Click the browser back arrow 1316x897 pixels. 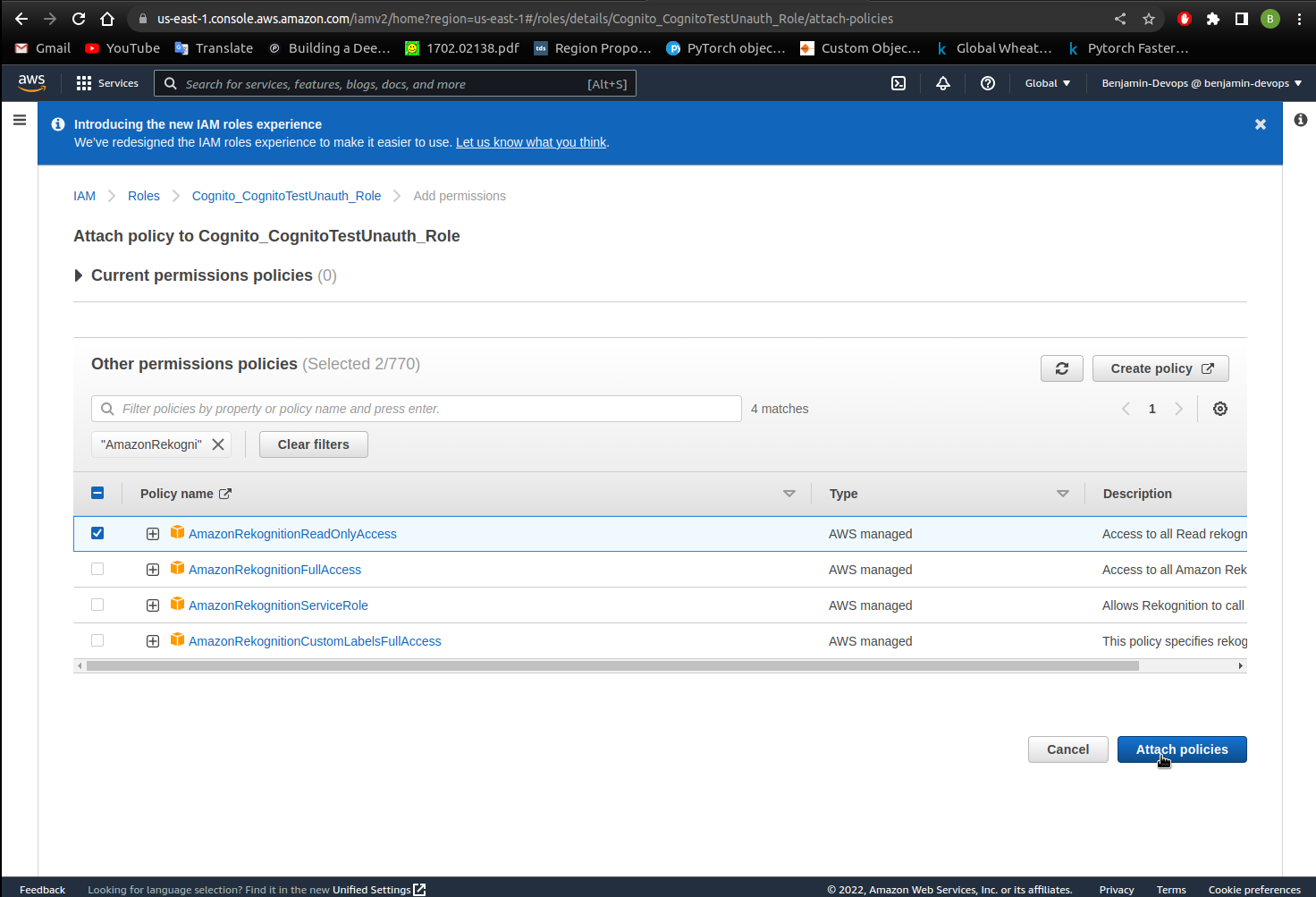21,19
